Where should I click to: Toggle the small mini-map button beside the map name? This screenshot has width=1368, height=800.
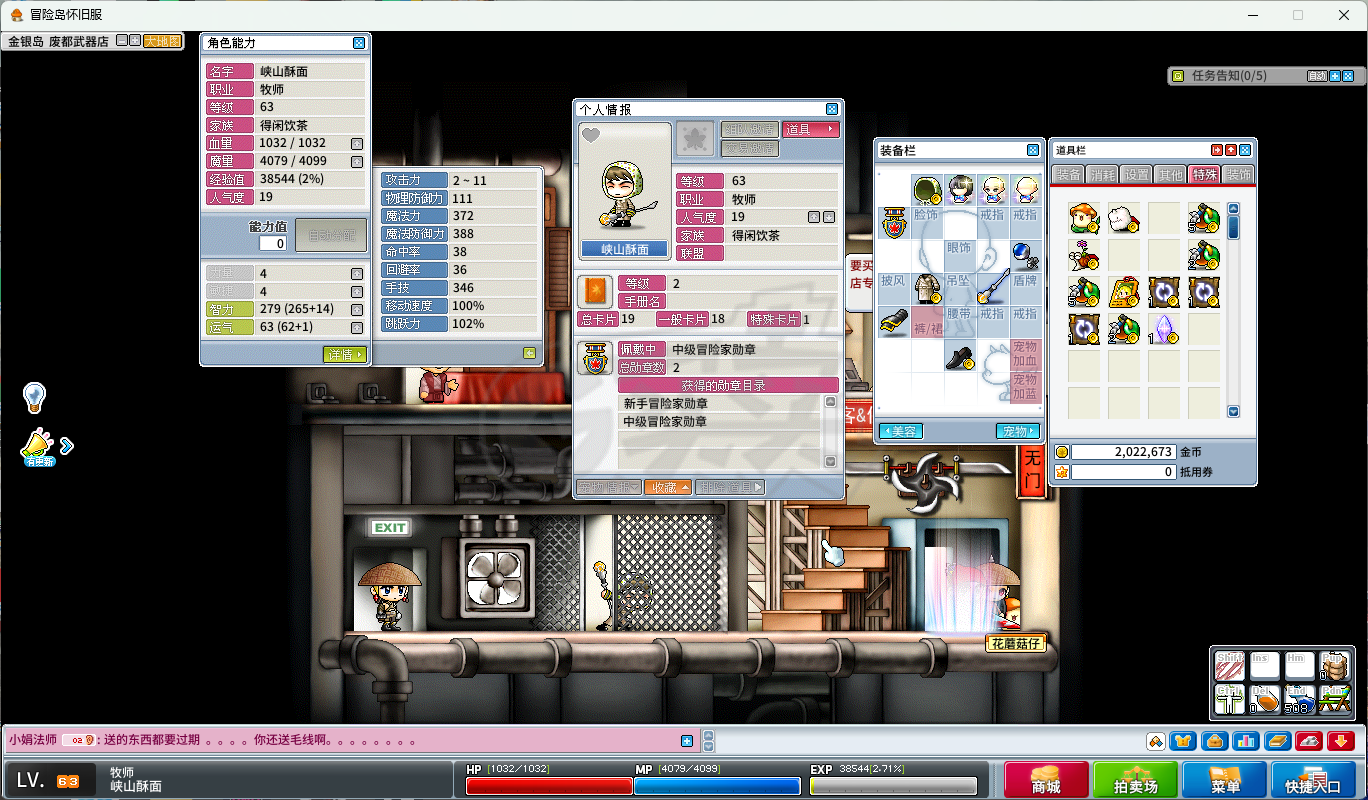coord(121,41)
